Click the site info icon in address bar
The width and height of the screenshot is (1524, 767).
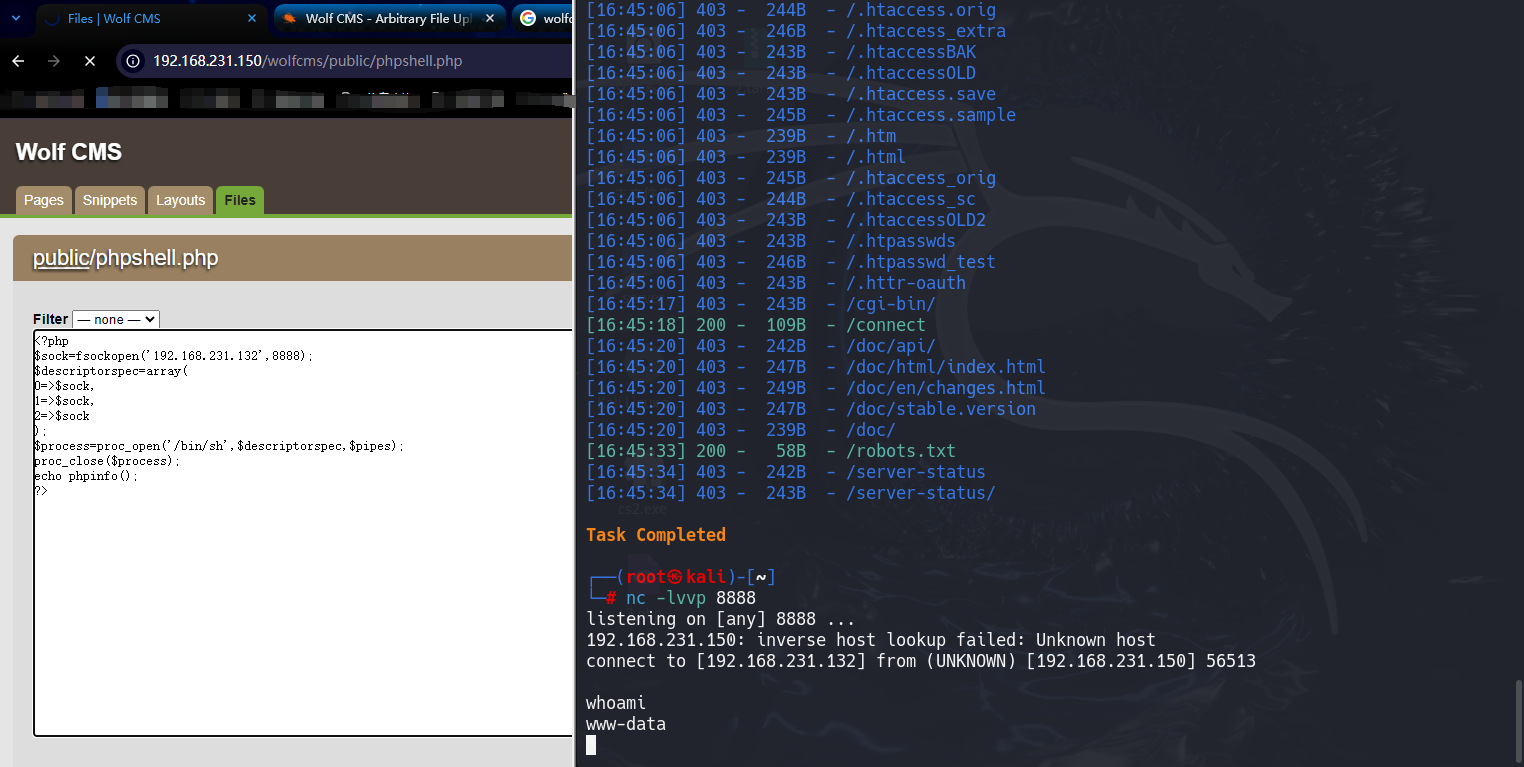pos(133,61)
